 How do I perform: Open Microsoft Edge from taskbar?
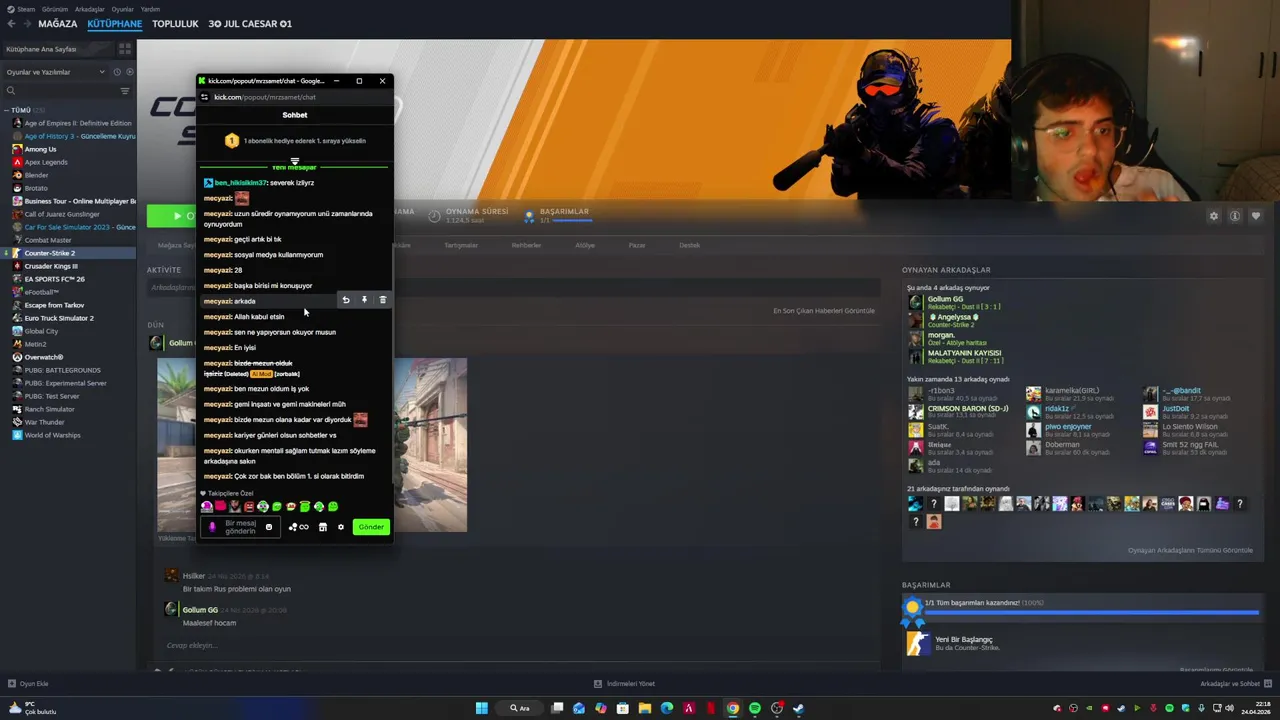667,708
